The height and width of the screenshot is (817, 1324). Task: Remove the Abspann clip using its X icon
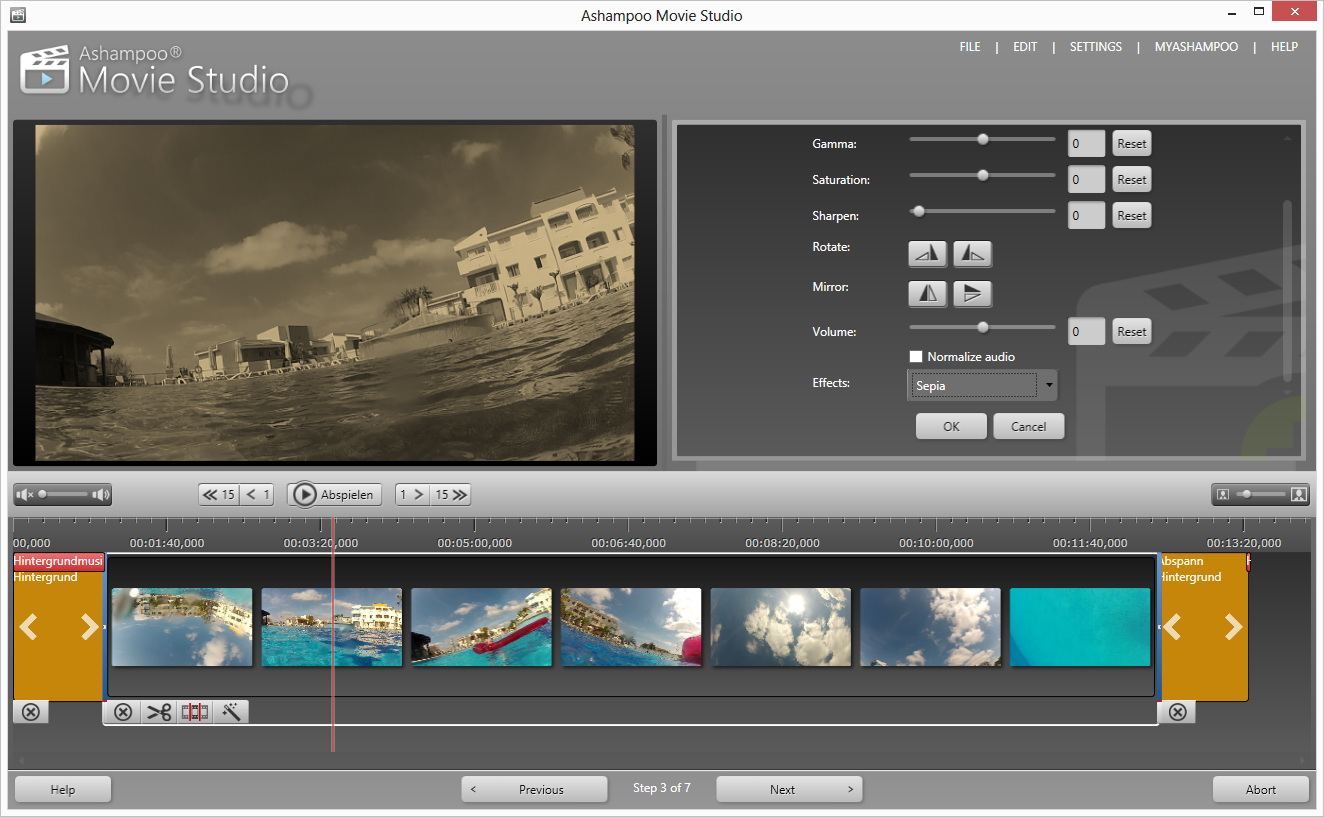(x=1177, y=712)
